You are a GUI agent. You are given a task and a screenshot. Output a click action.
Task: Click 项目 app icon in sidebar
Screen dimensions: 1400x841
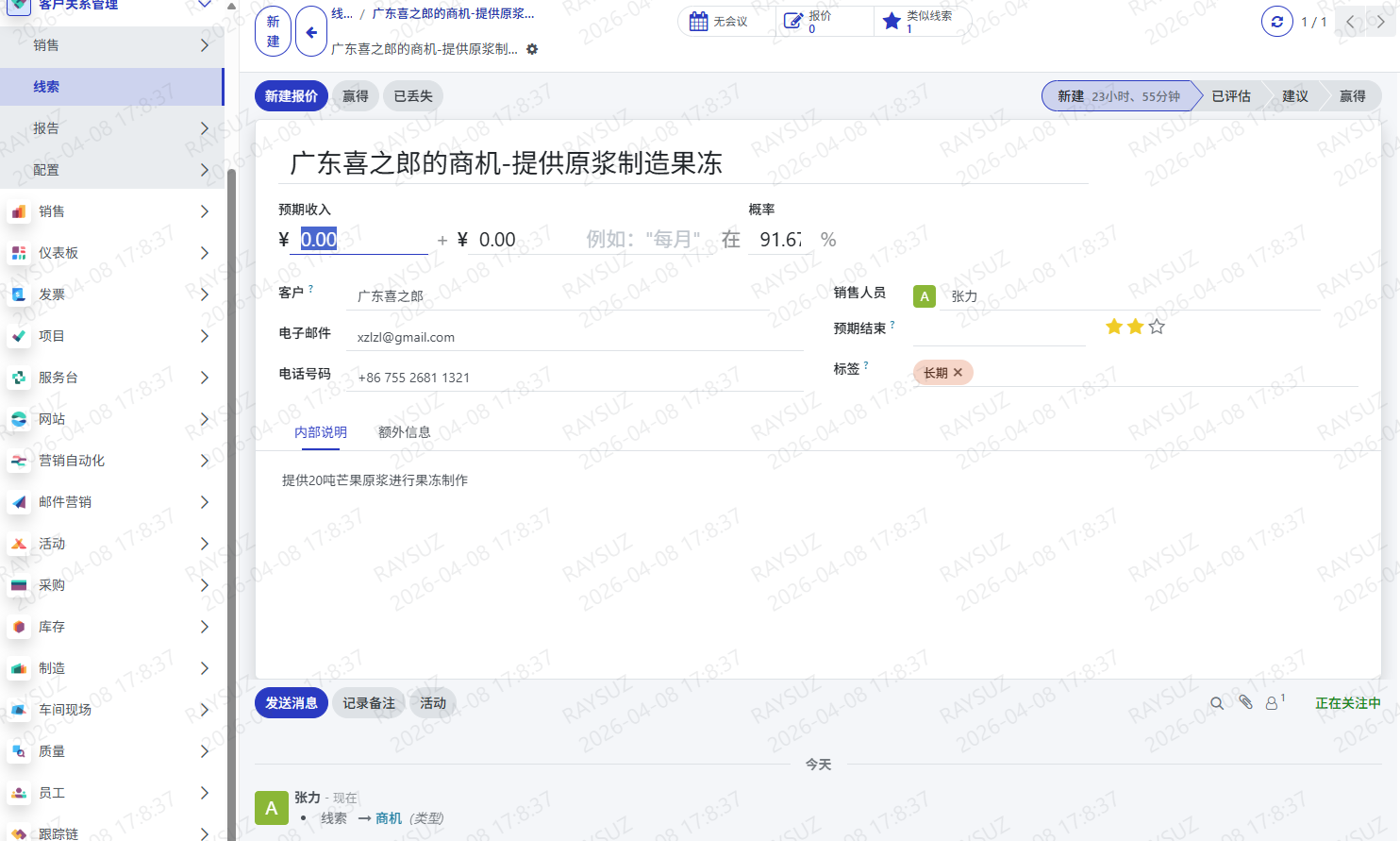click(x=19, y=336)
